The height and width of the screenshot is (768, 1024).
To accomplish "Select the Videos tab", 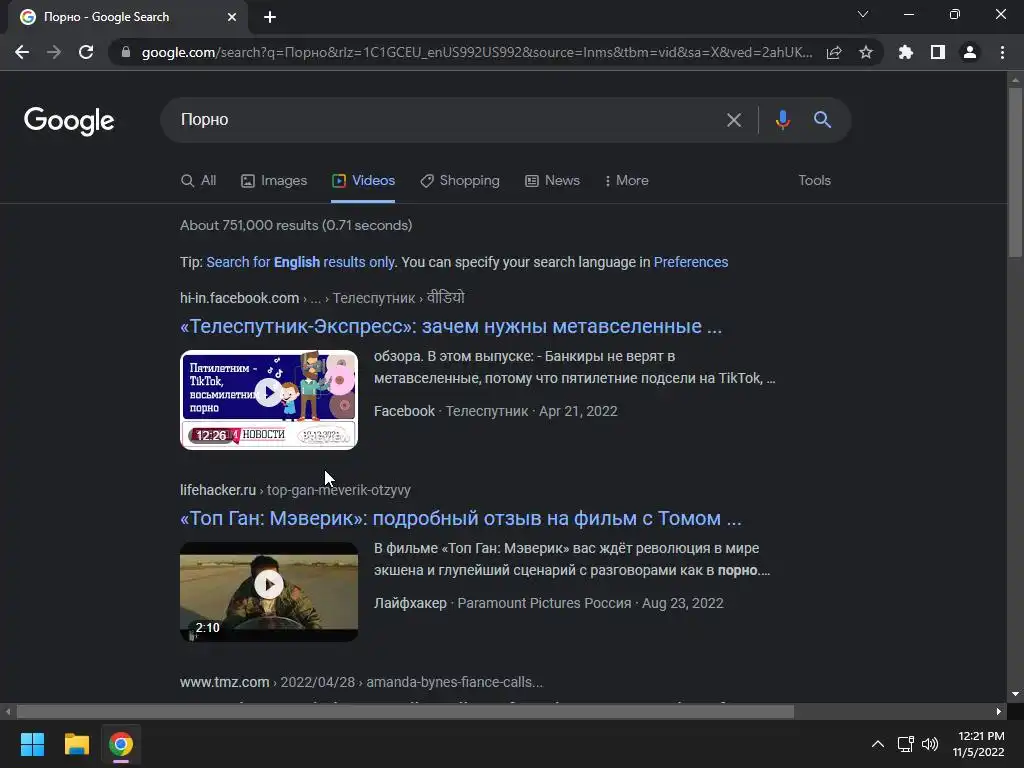I will [363, 181].
